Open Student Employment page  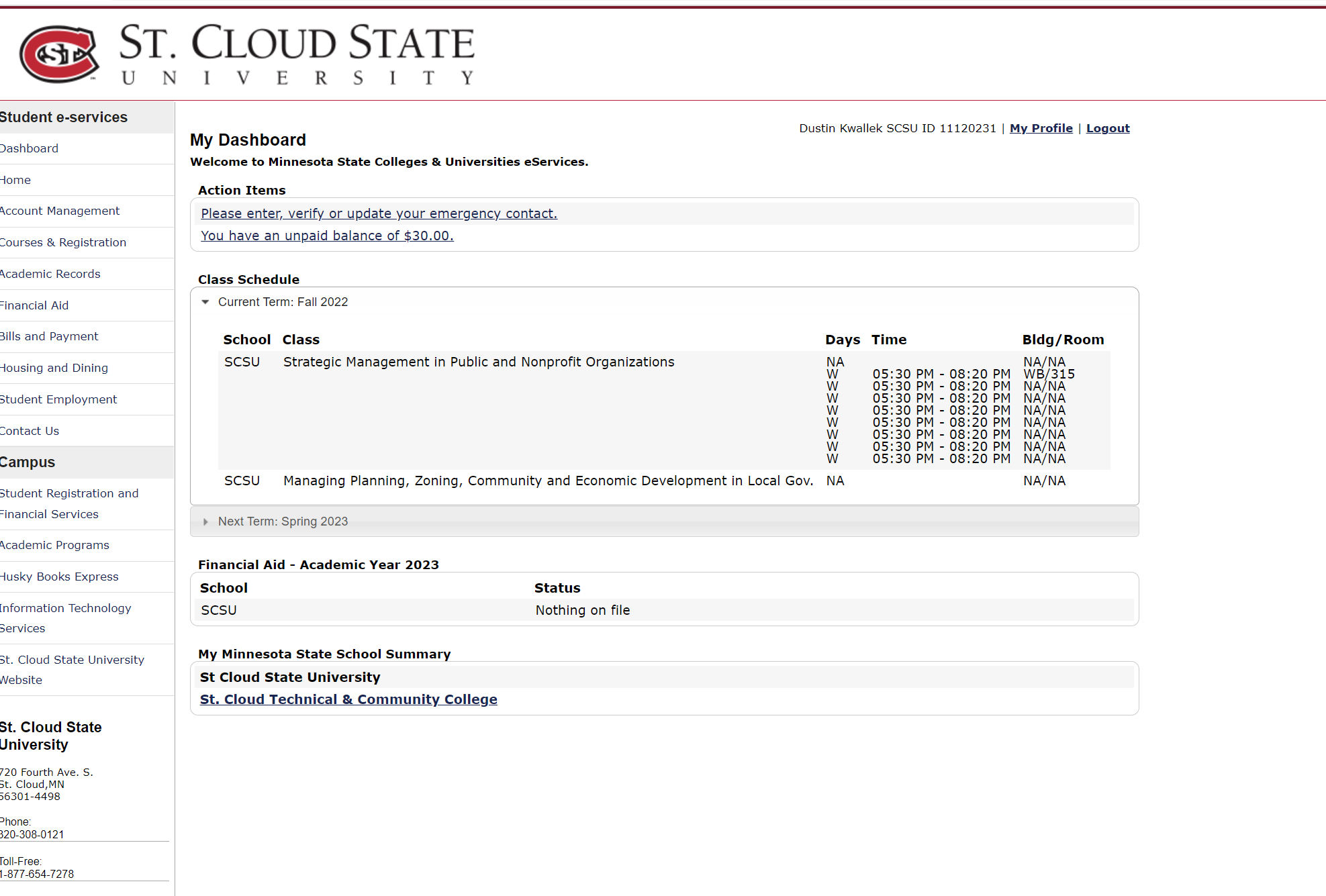[x=58, y=399]
